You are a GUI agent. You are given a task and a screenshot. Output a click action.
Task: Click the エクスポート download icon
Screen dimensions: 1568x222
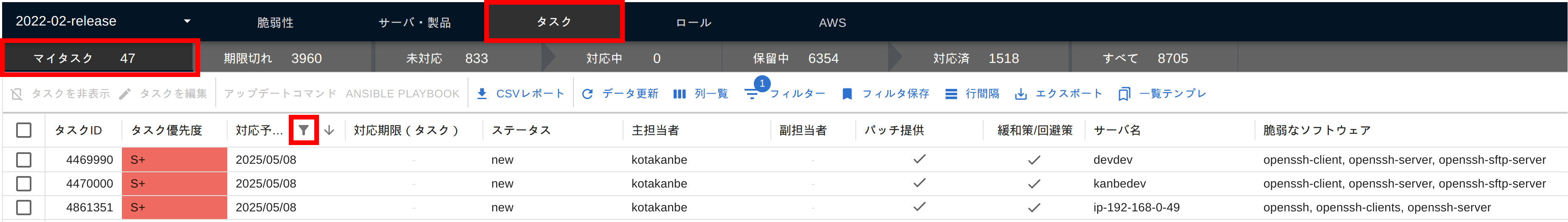(1021, 94)
